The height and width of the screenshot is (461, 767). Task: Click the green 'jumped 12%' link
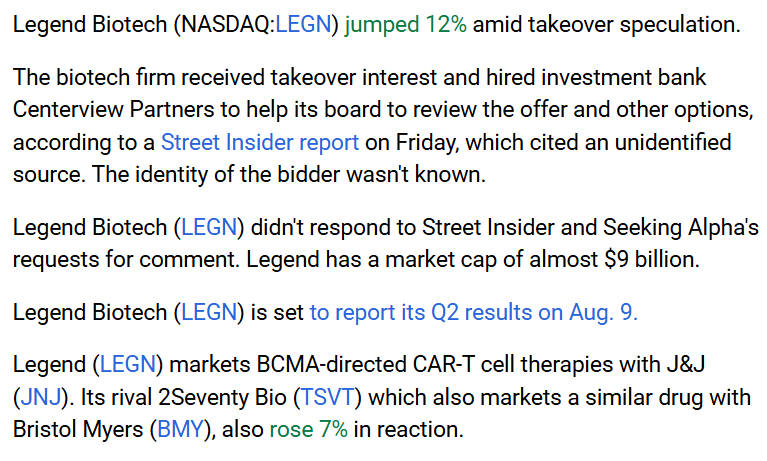point(406,25)
